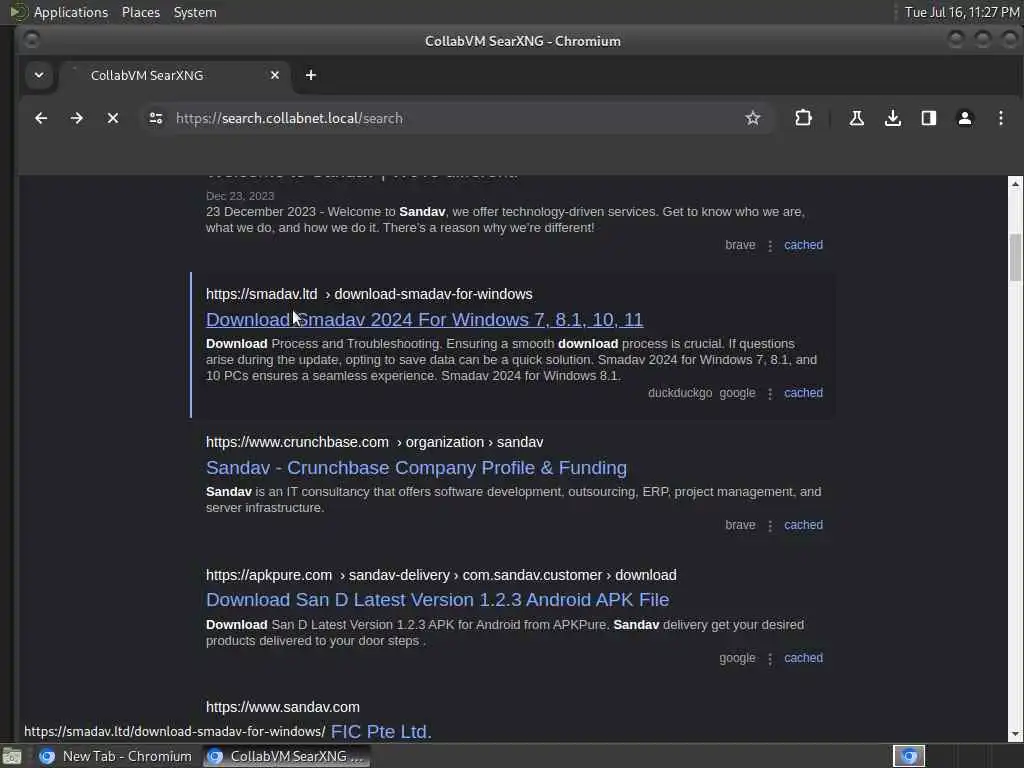1024x768 pixels.
Task: Click the https://smadav.ltd URL text
Action: [x=261, y=294]
